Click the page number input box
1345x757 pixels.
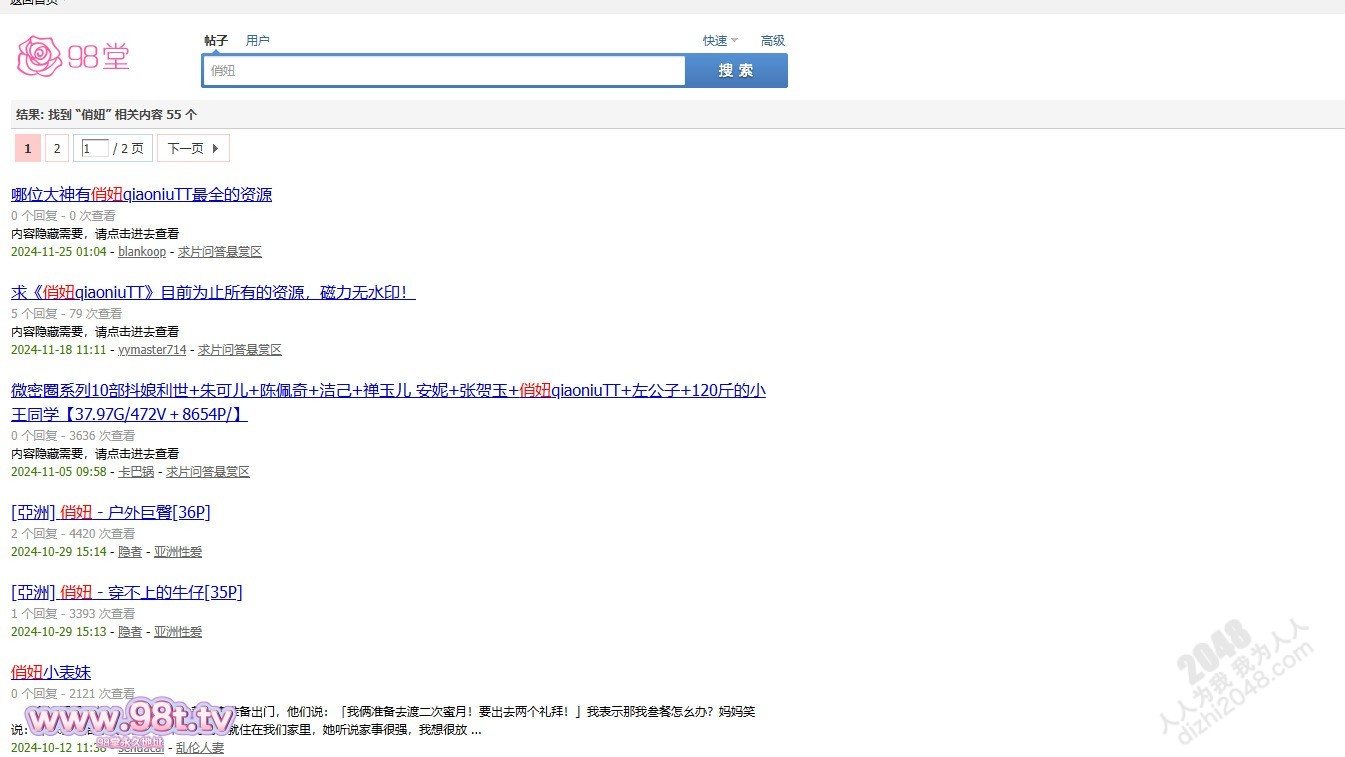pos(95,149)
